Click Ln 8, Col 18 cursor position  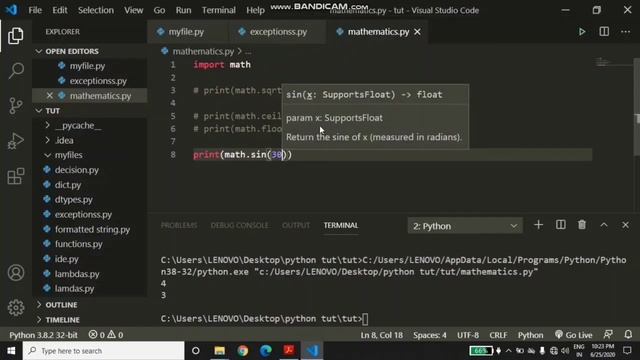382,335
